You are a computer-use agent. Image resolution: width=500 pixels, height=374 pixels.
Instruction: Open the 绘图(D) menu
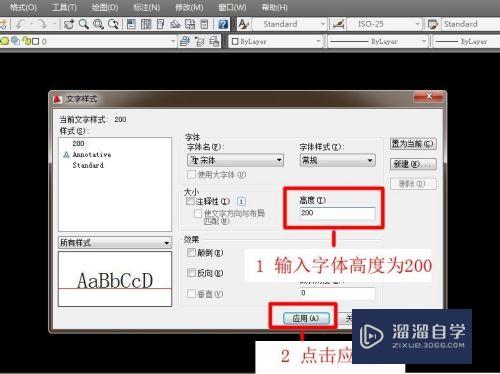tap(105, 7)
